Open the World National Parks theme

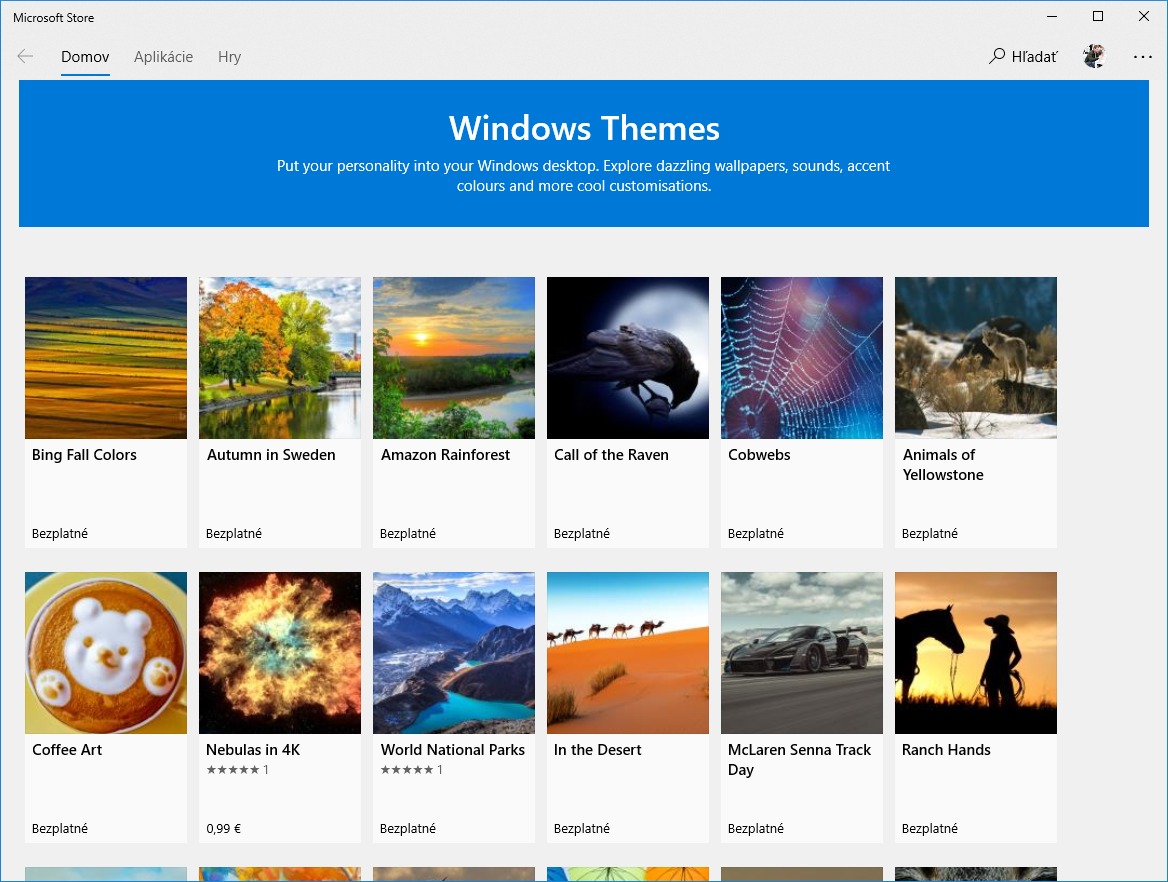pyautogui.click(x=454, y=653)
